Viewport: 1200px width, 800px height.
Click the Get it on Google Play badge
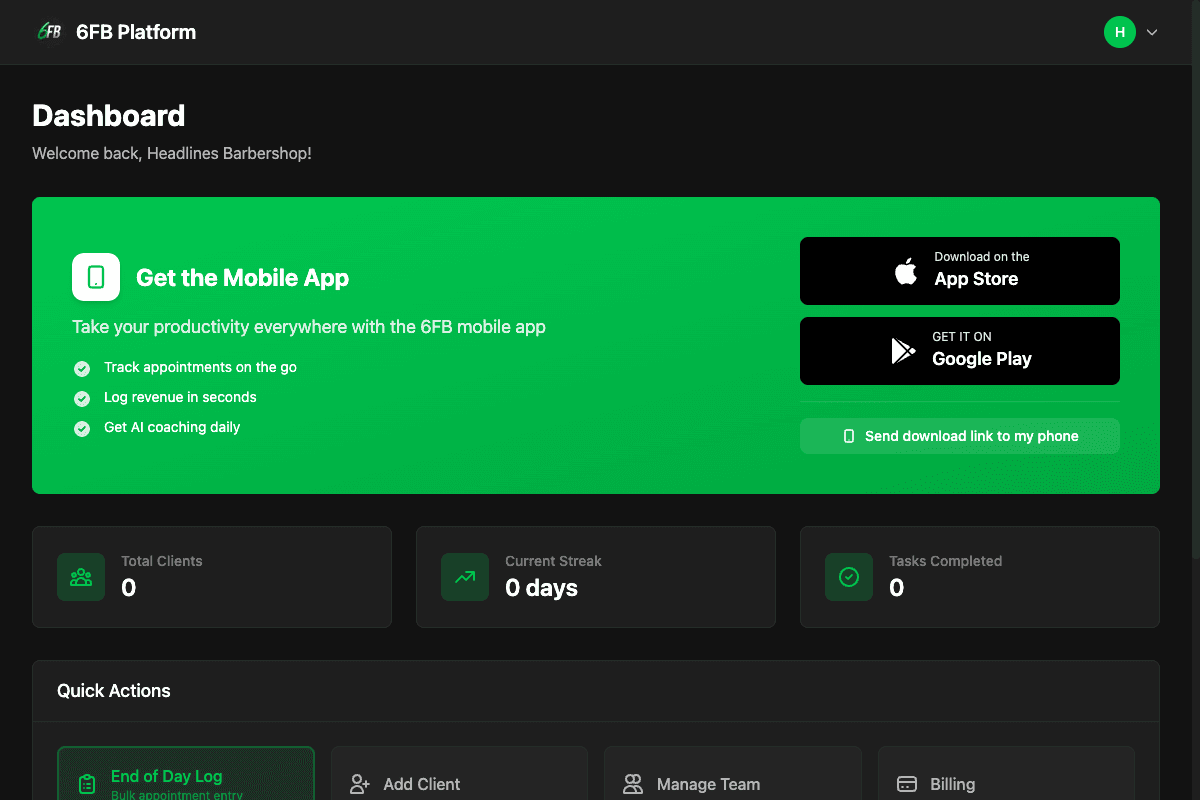click(959, 351)
